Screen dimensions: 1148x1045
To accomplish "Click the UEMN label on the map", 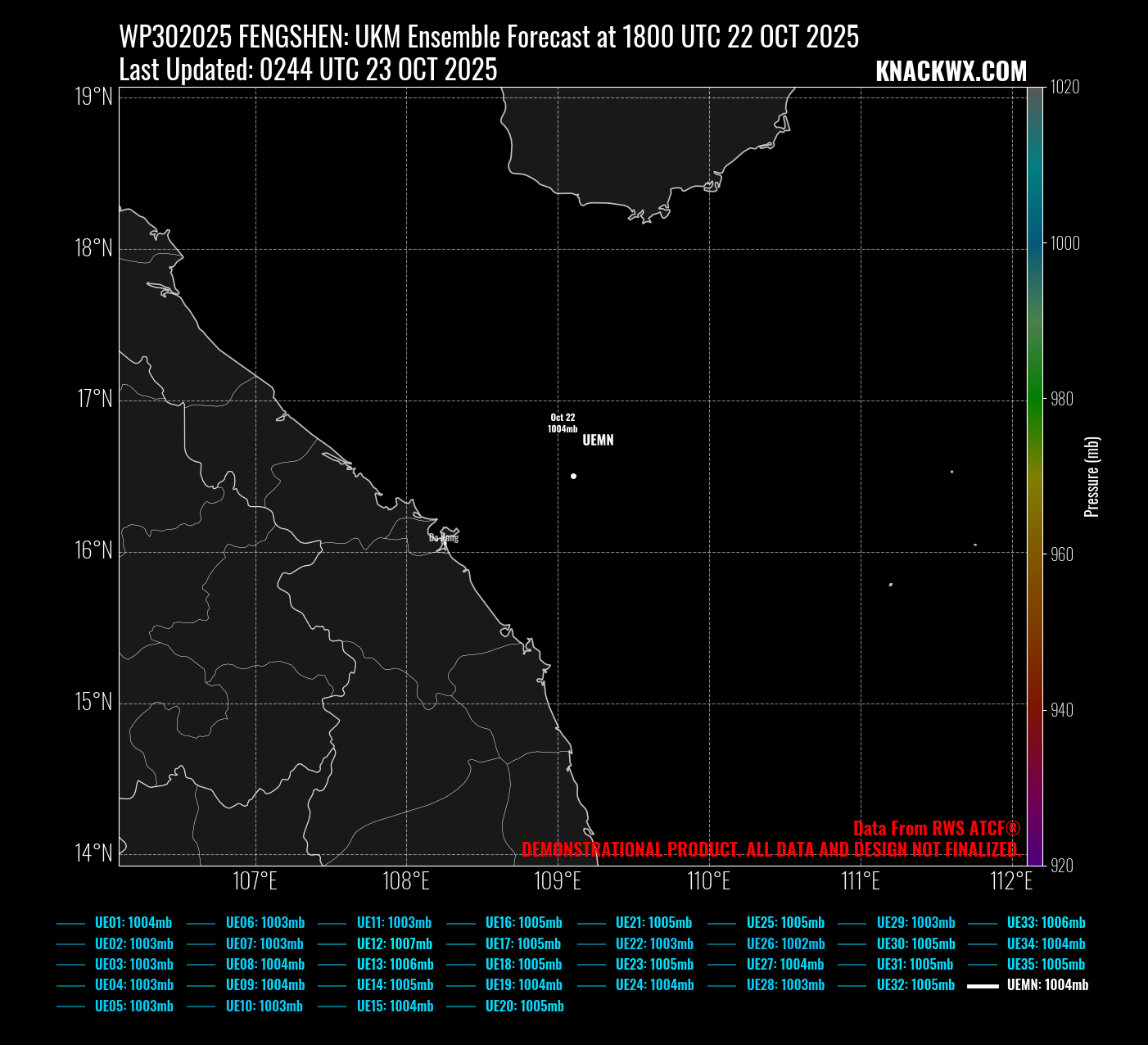I will coord(598,441).
